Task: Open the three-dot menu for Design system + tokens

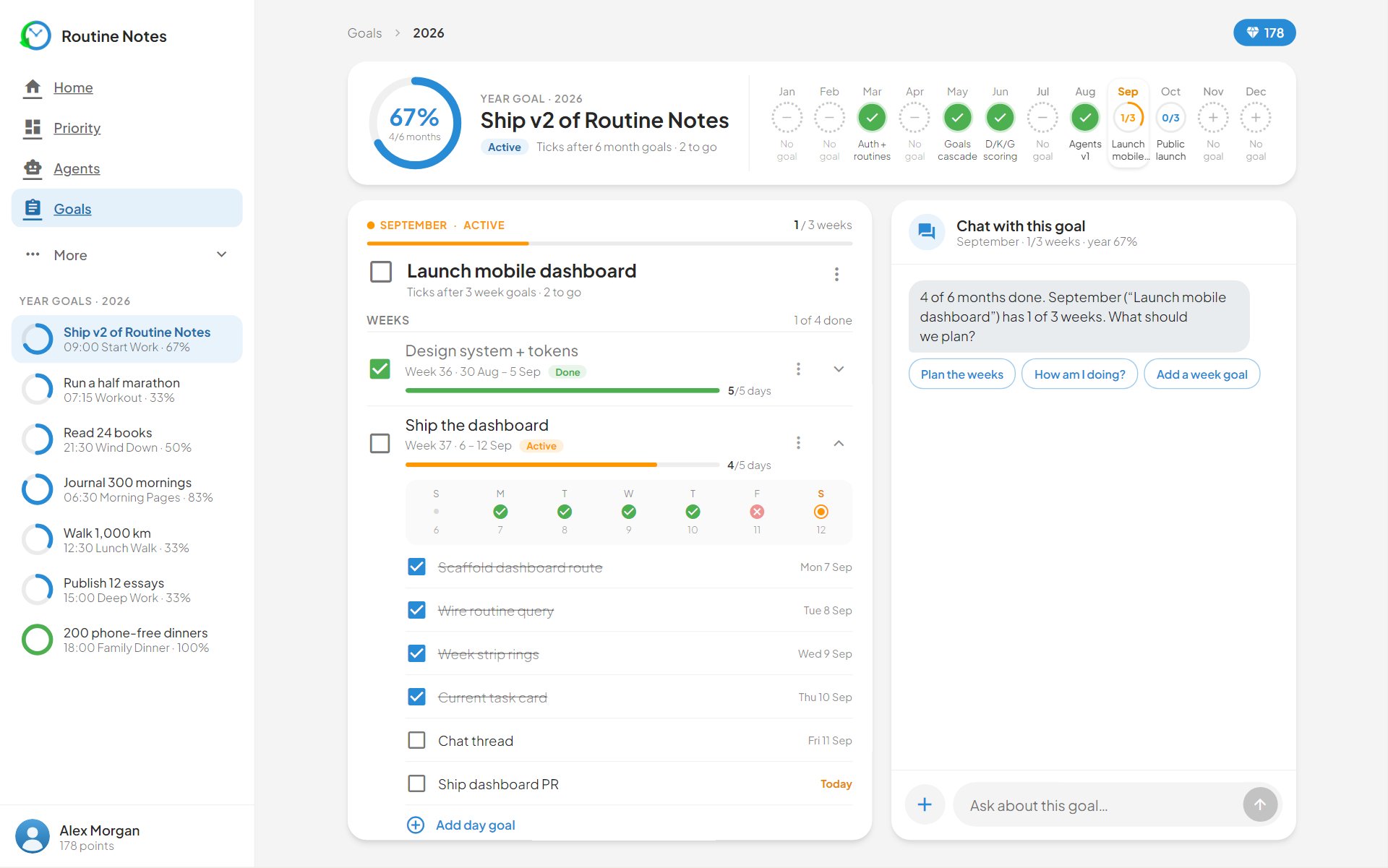Action: click(x=798, y=369)
